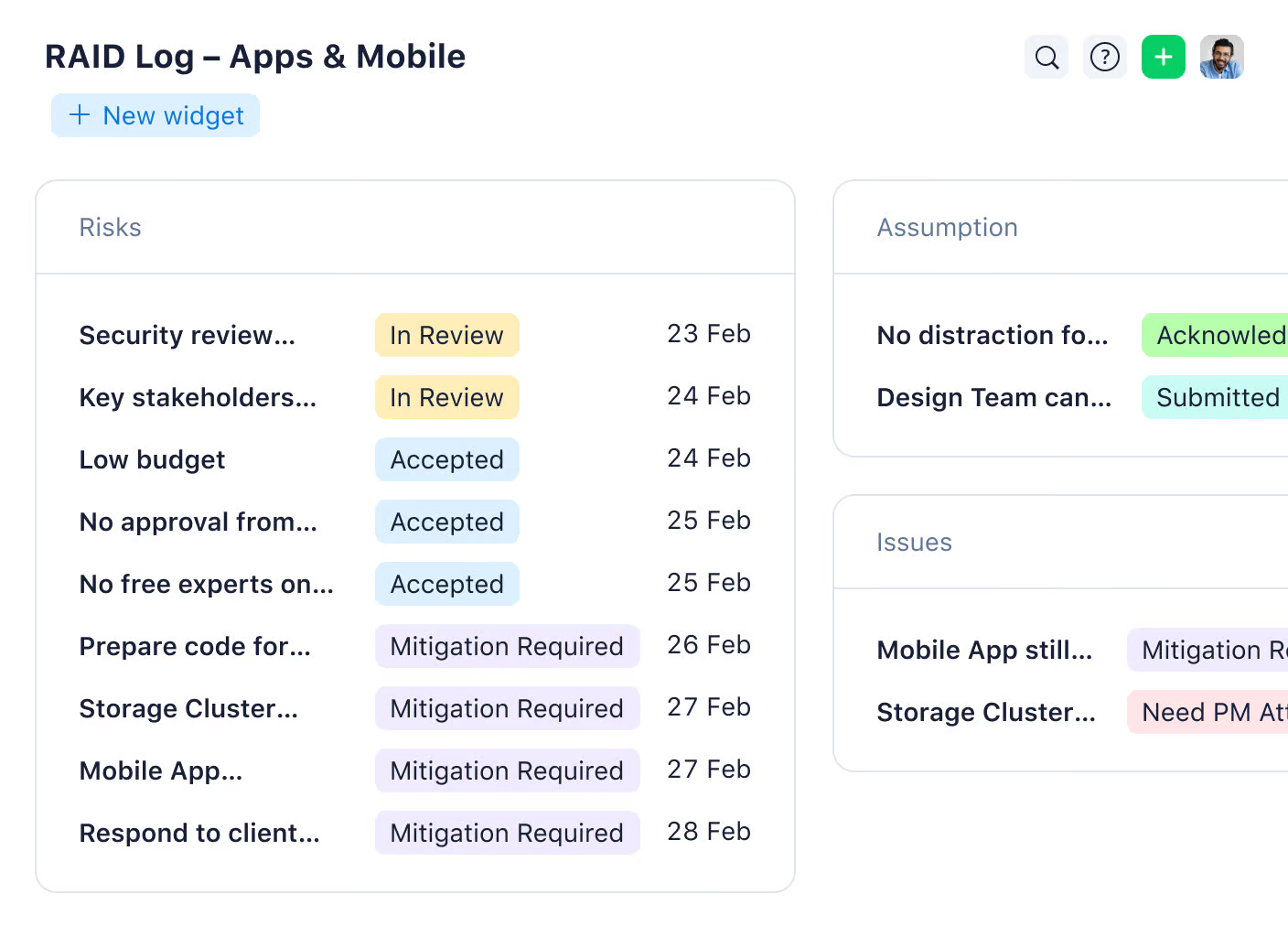Click the green plus icon
This screenshot has height=937, width=1288.
point(1163,57)
